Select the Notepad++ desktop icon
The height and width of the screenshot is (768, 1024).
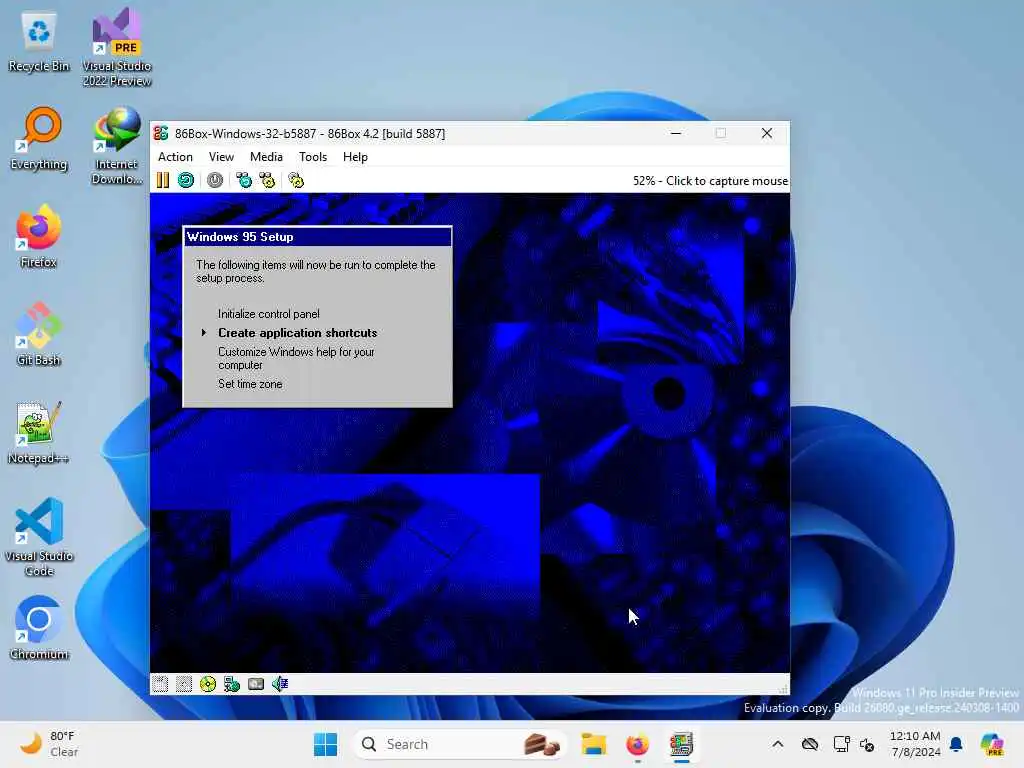39,432
